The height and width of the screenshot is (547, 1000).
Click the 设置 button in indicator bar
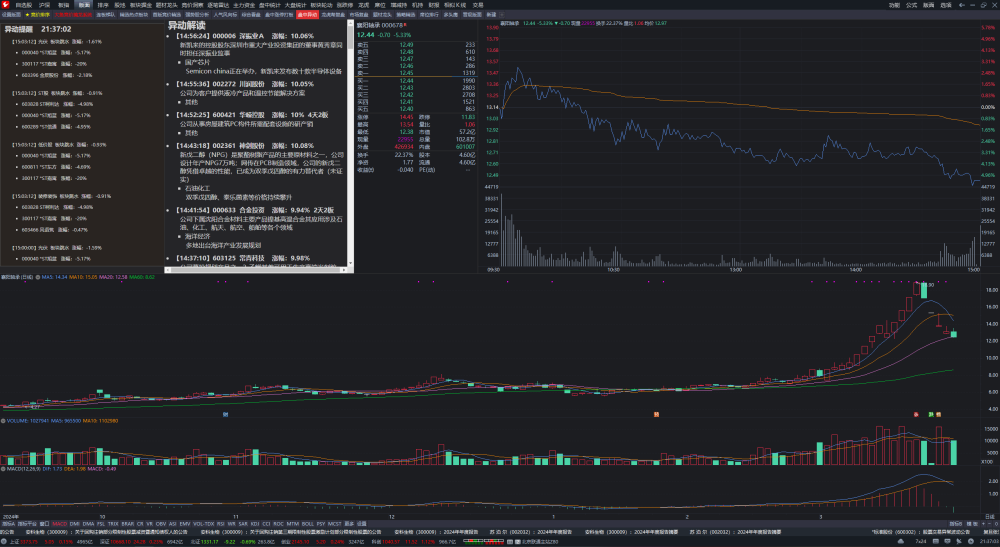pos(362,524)
